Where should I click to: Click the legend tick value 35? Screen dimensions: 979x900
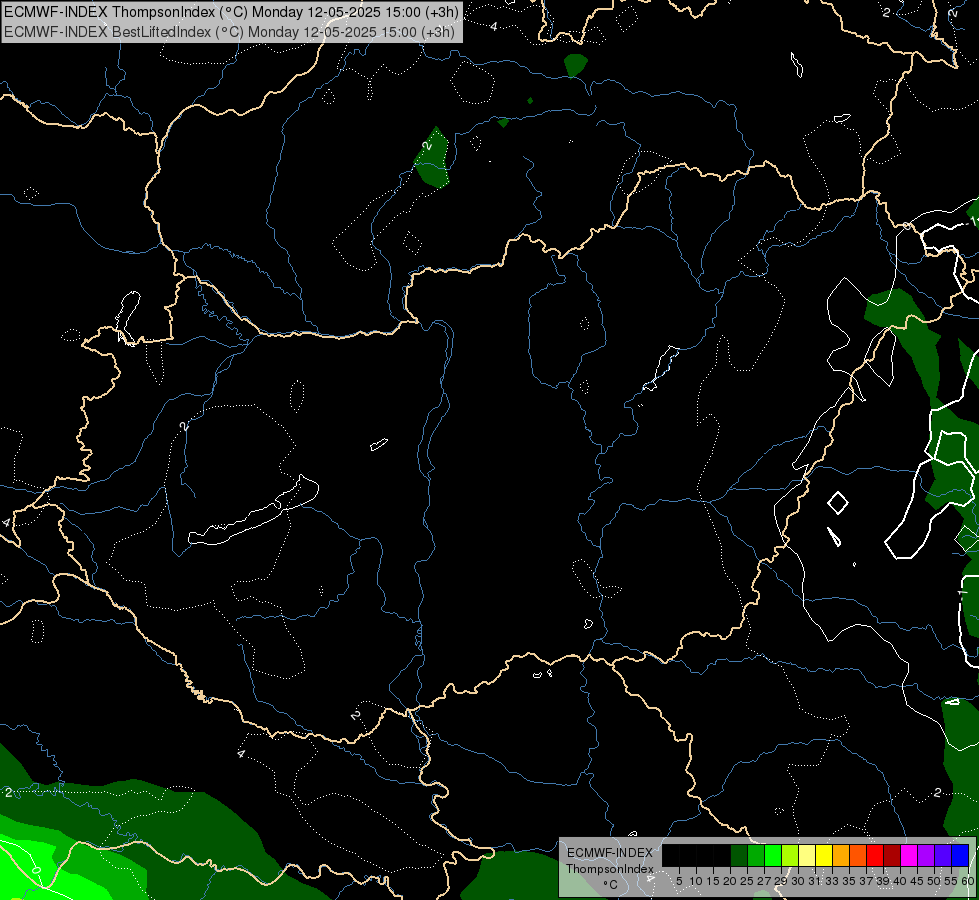[849, 881]
